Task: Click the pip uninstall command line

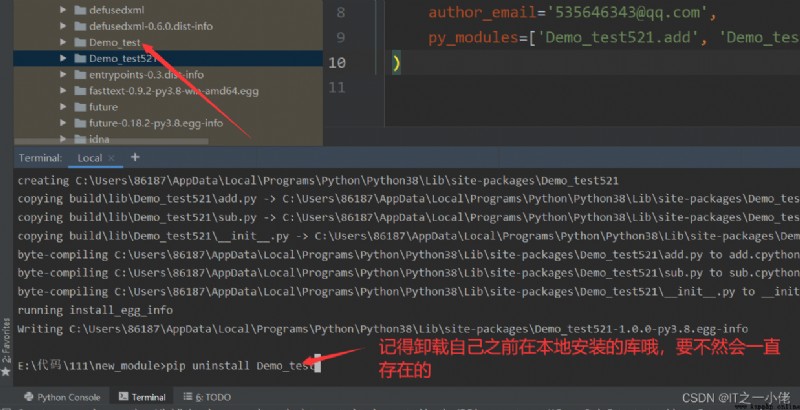Action: point(169,366)
